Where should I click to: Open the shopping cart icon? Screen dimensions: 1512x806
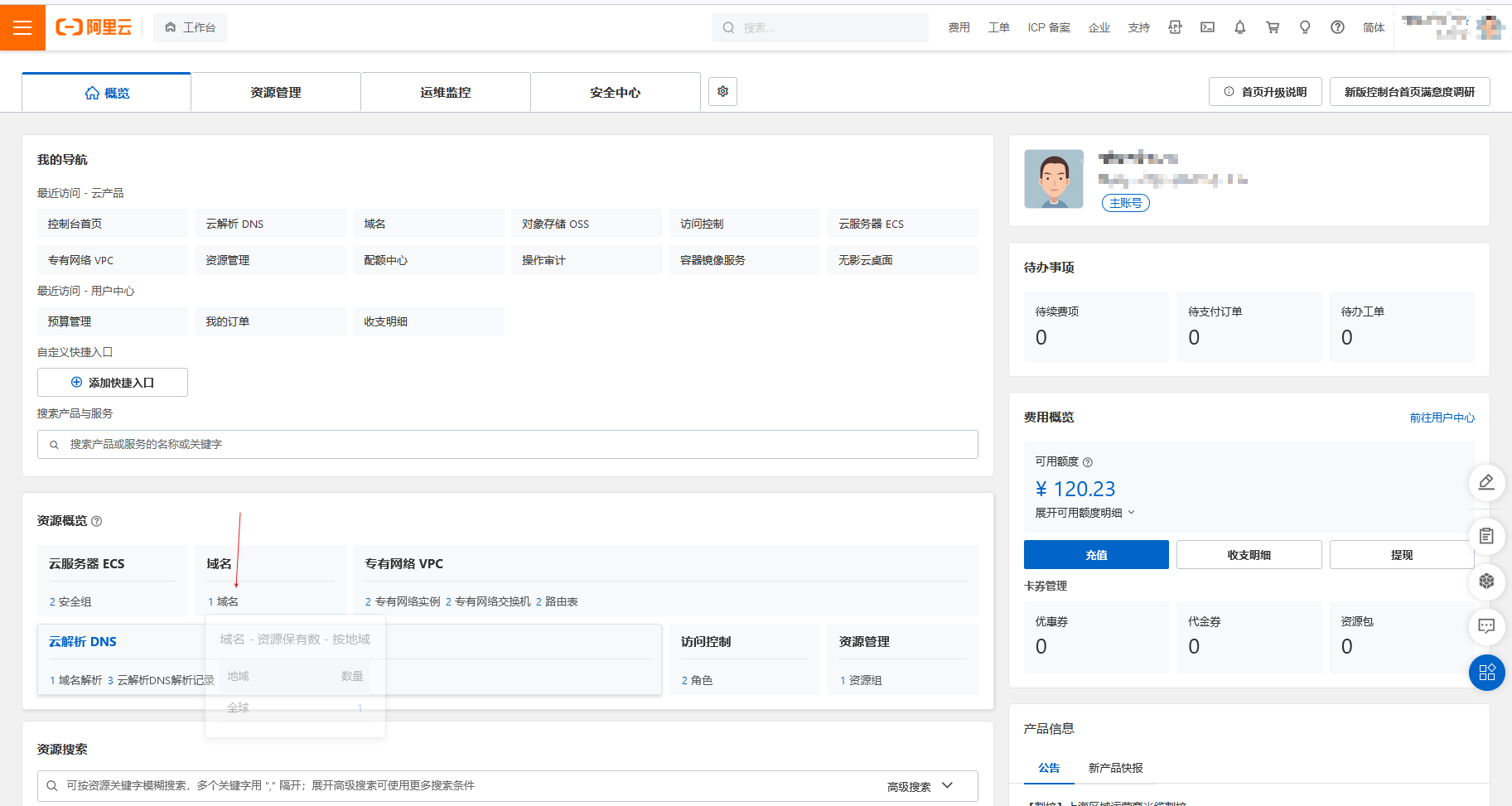point(1273,27)
